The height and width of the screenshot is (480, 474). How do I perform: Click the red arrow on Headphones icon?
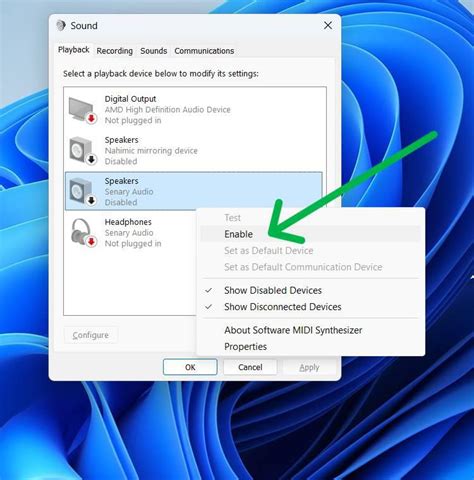(92, 242)
